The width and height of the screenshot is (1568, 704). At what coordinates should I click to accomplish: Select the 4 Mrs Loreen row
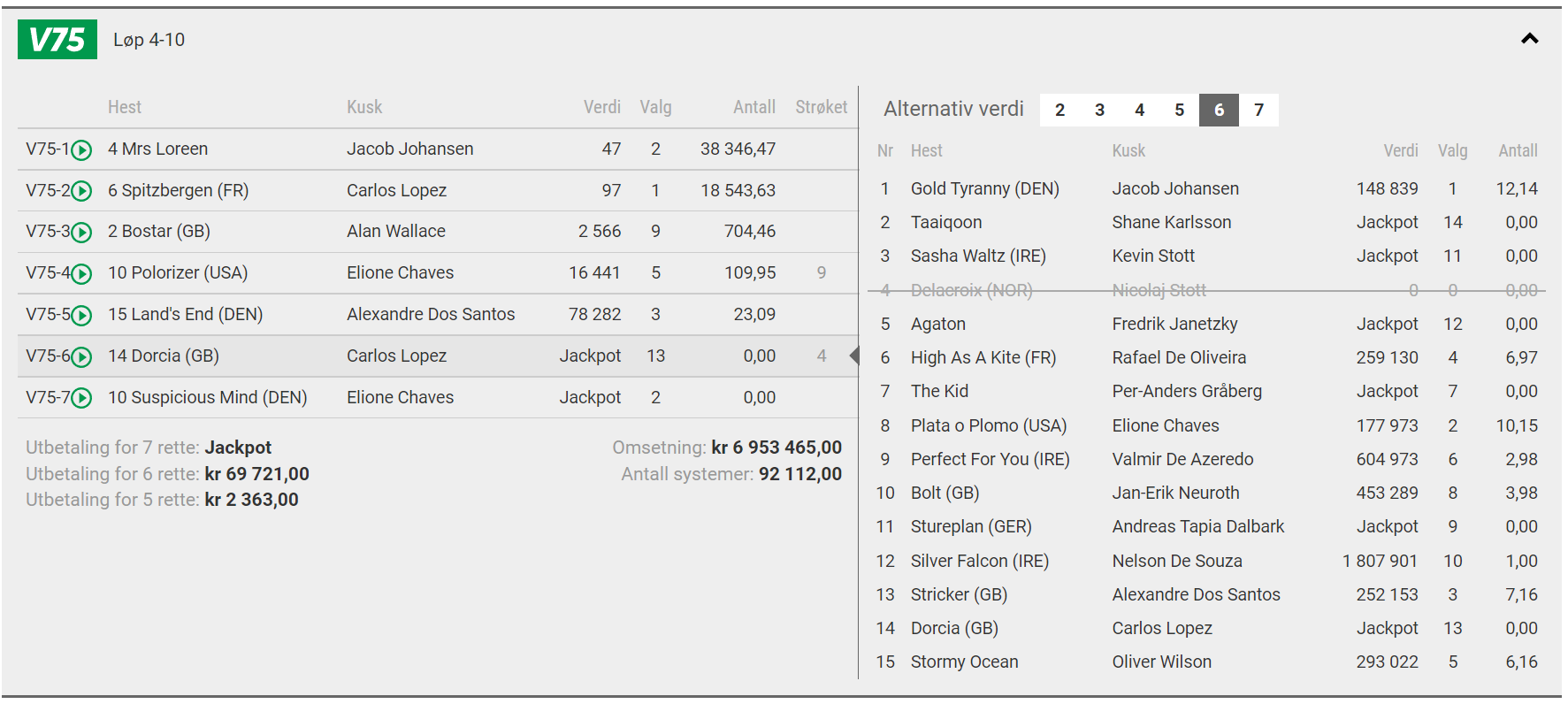pos(438,149)
